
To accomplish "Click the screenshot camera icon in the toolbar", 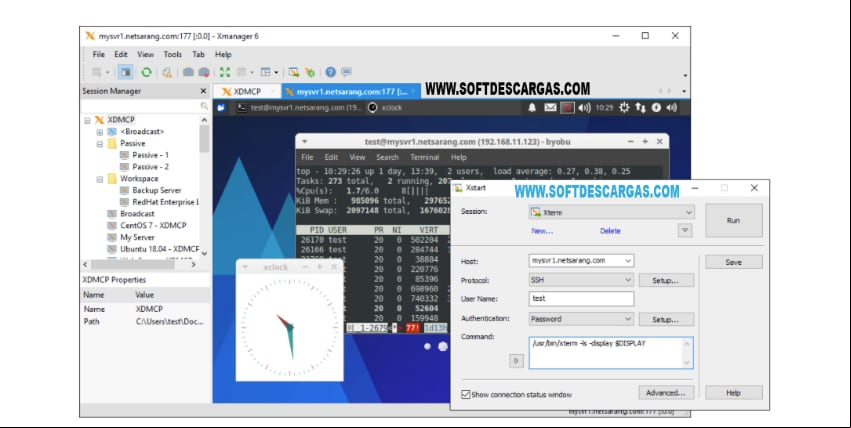I will tap(188, 72).
